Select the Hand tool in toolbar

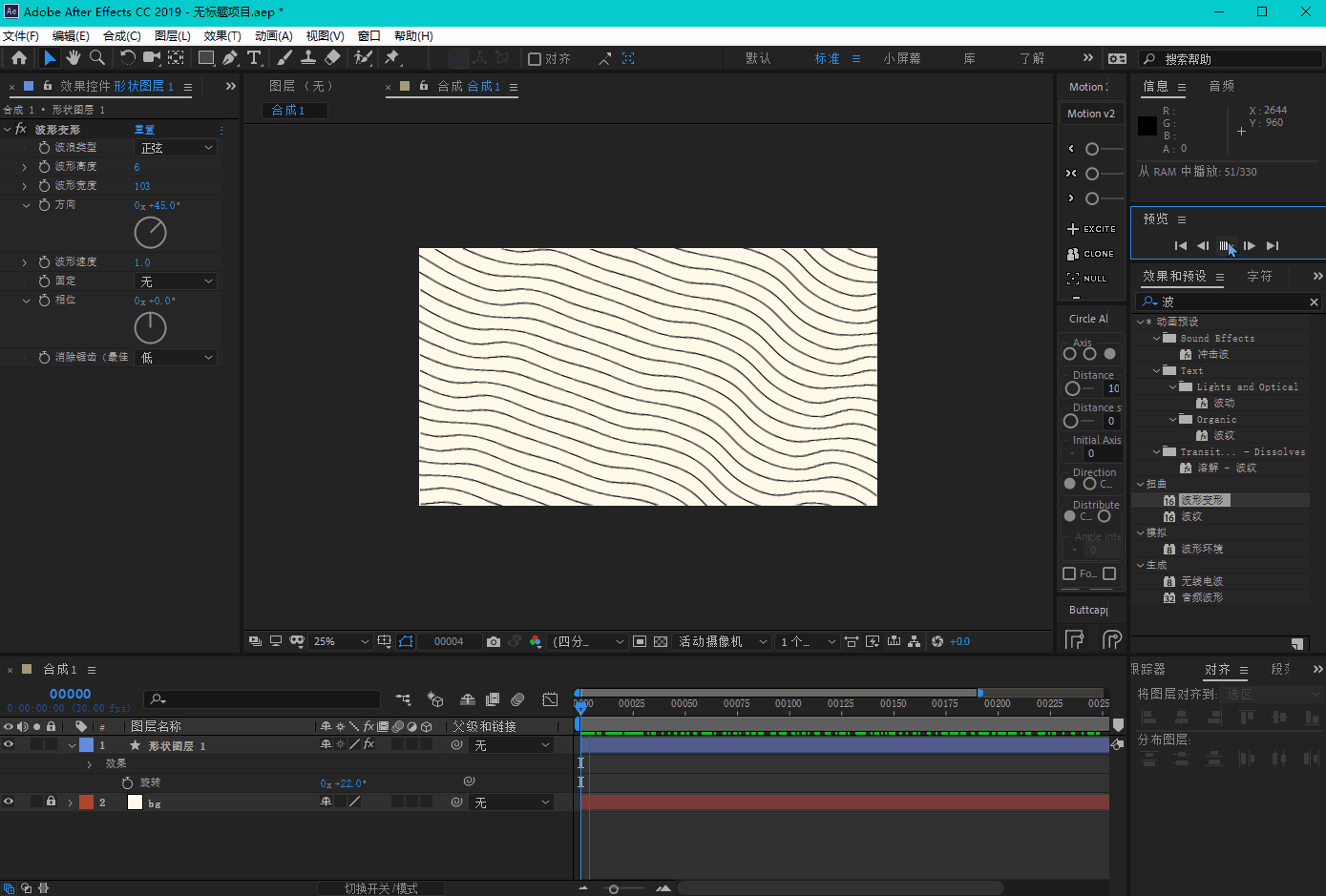74,58
